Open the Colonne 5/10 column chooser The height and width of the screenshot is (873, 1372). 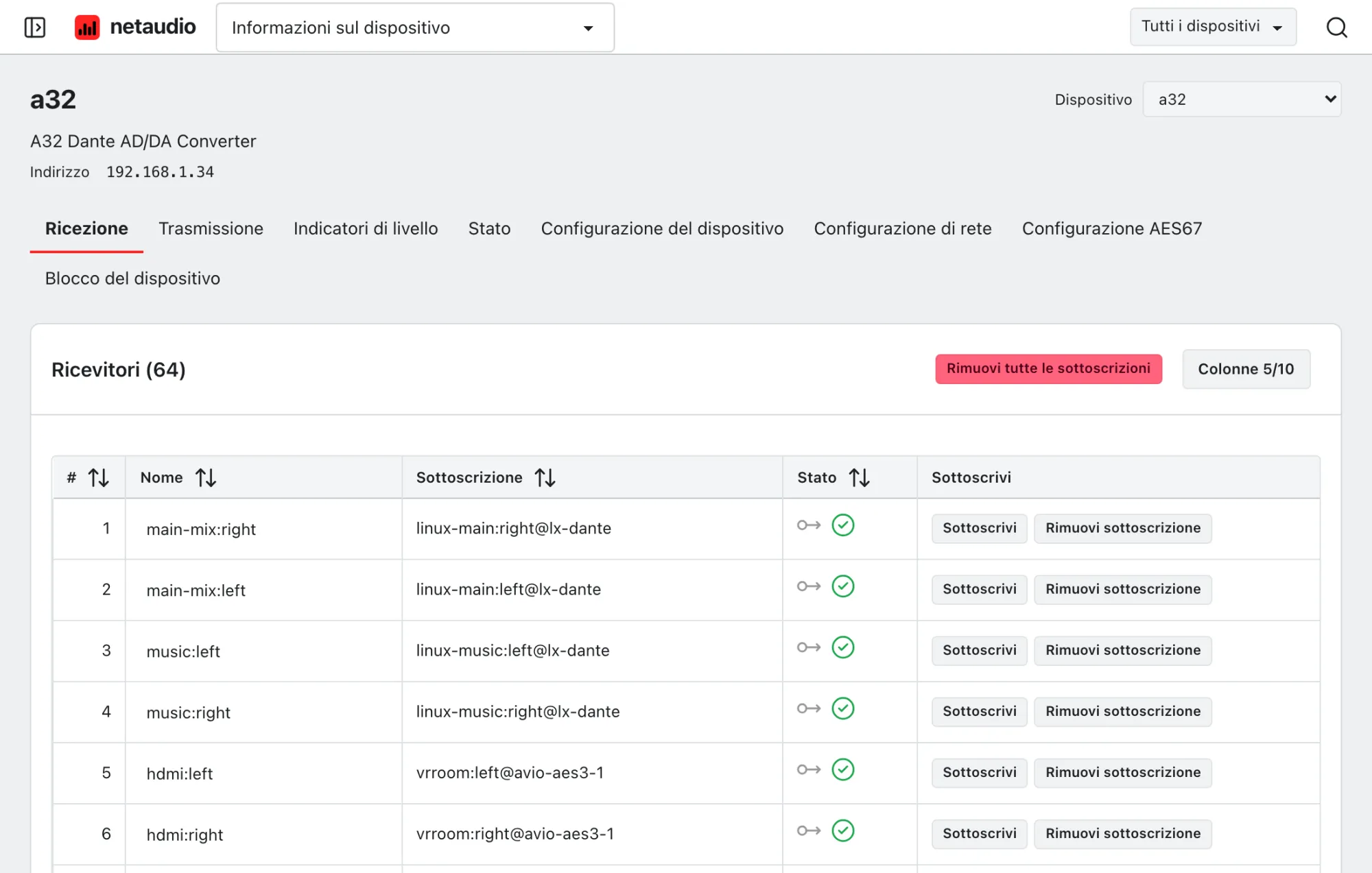[1246, 369]
